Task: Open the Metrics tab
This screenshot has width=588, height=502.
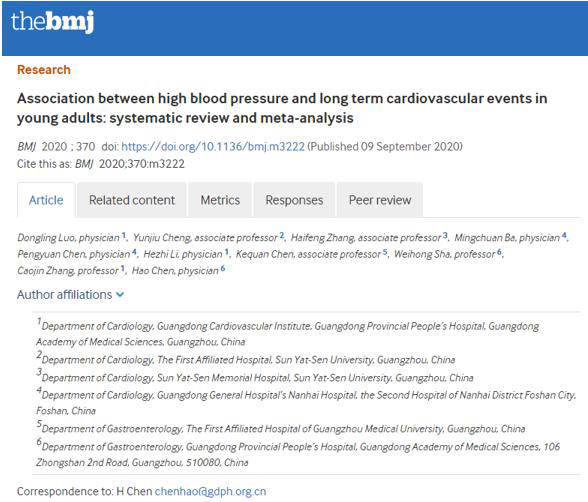Action: (220, 200)
